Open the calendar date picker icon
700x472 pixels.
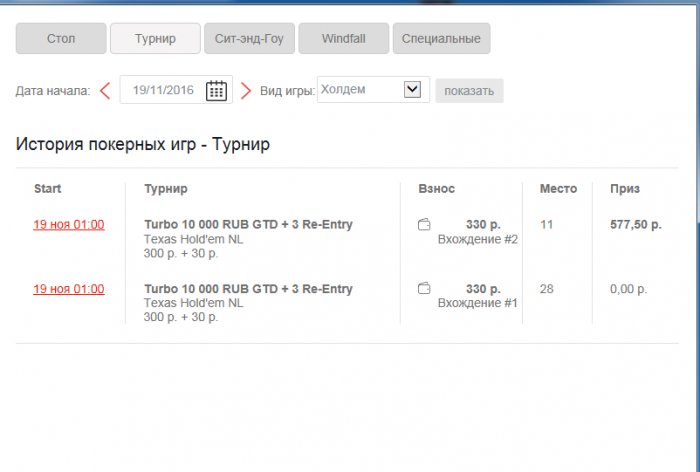click(216, 91)
